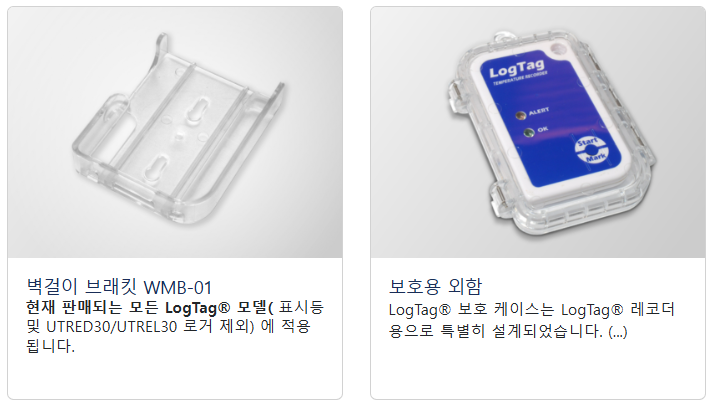Click the lower keyhole slot on bracket
This screenshot has height=404, width=714.
155,167
